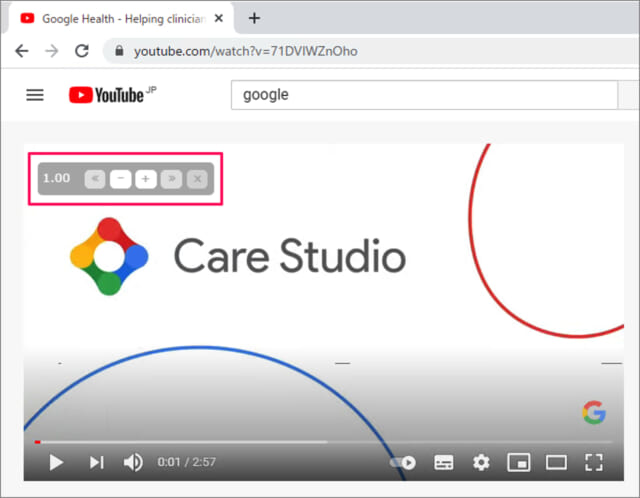Image resolution: width=640 pixels, height=498 pixels.
Task: Open video settings gear menu
Action: pyautogui.click(x=481, y=462)
